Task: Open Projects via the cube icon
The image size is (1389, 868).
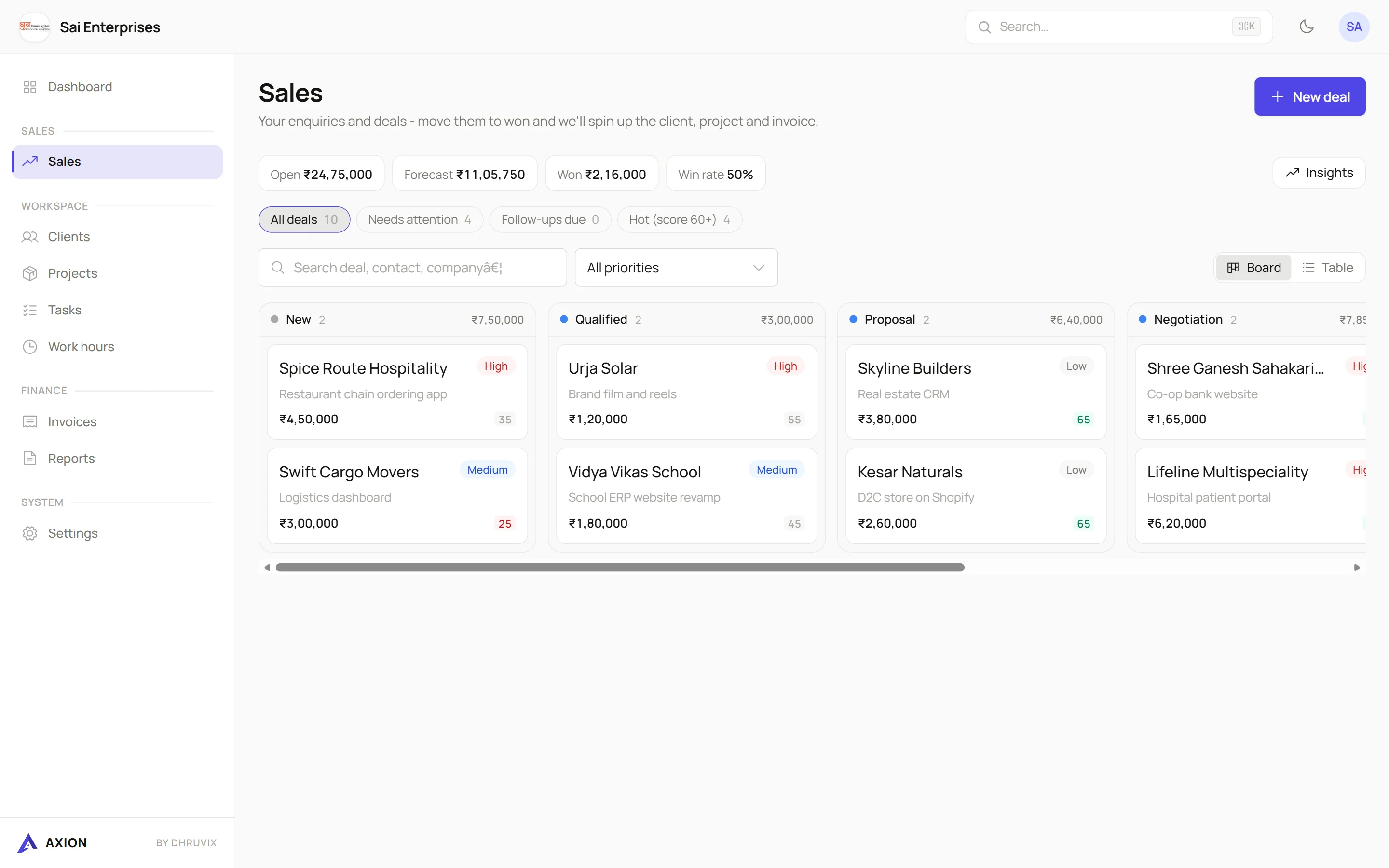Action: (x=30, y=273)
